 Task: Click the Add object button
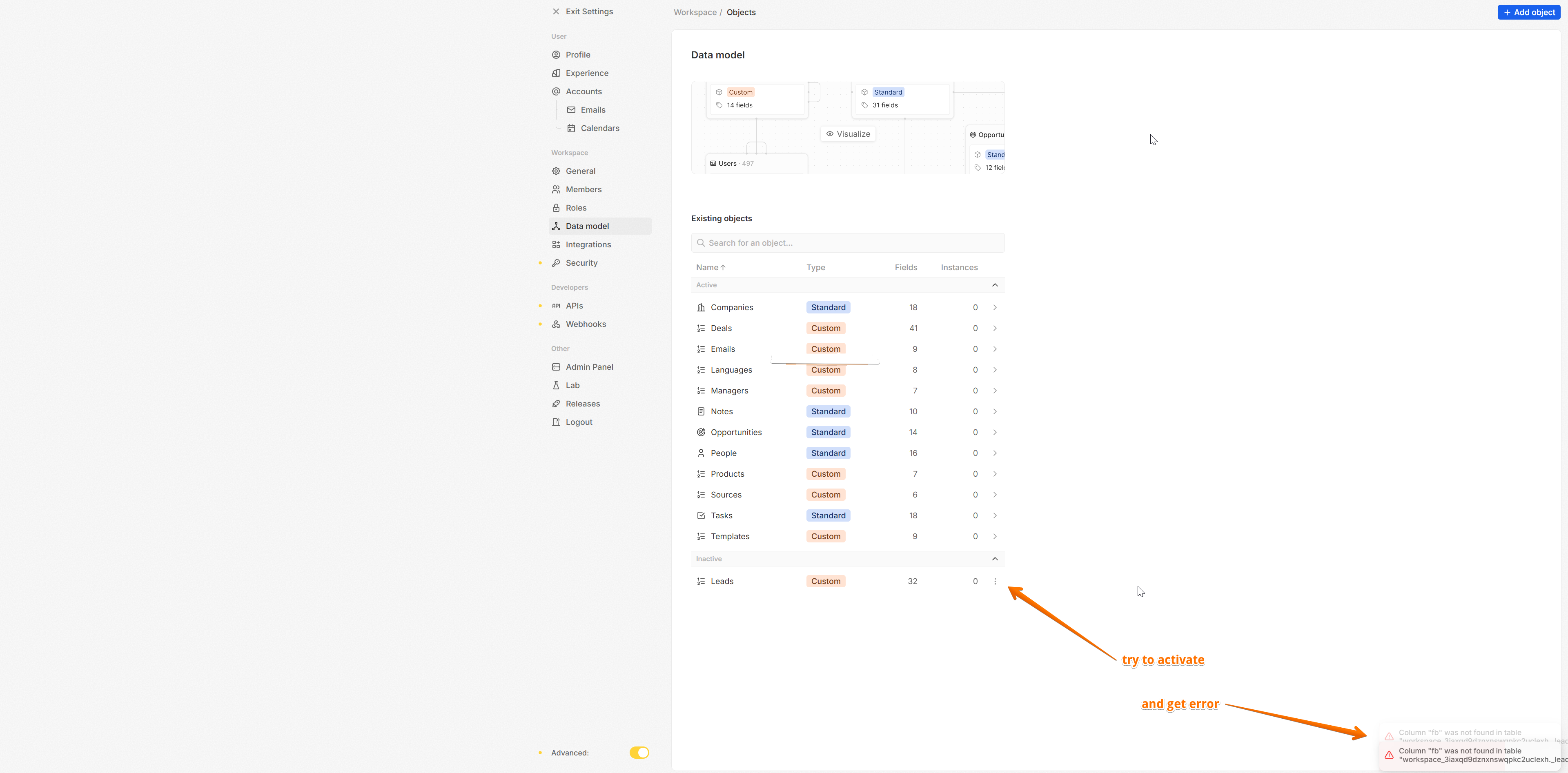coord(1528,12)
